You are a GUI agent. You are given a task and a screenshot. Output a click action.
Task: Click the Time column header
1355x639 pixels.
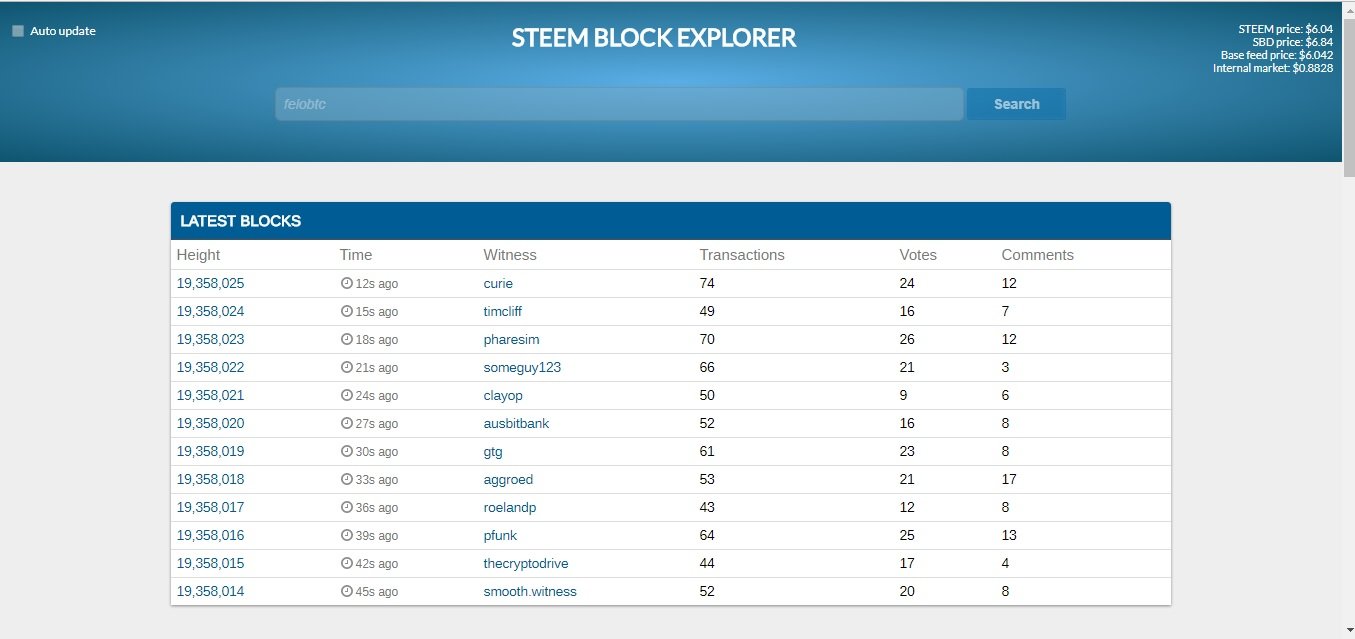point(356,255)
